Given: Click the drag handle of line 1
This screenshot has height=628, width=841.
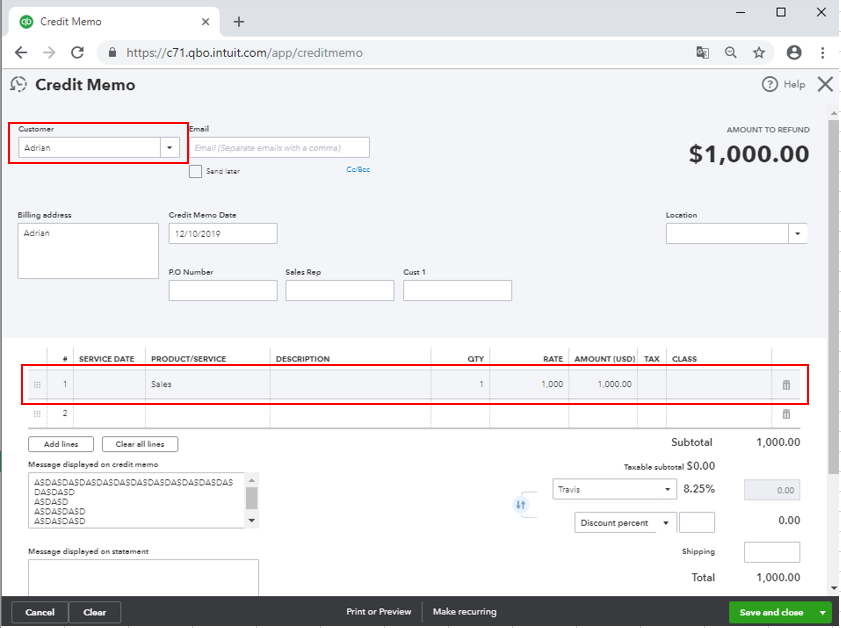Looking at the screenshot, I should (x=37, y=385).
